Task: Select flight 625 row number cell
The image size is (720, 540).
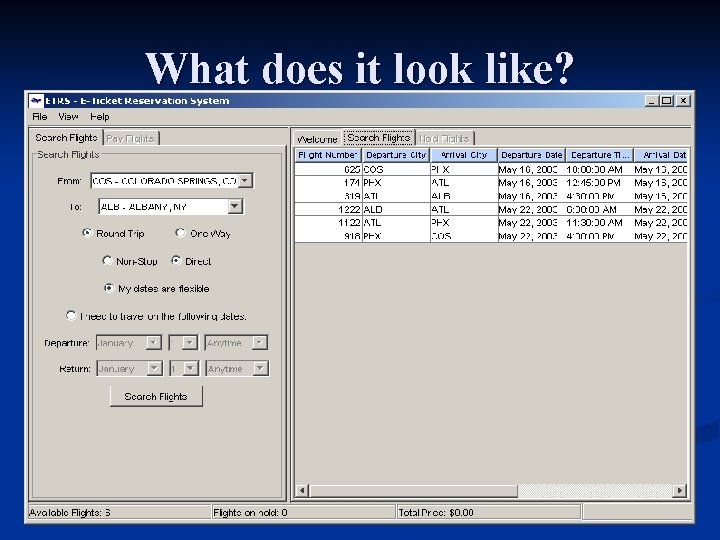Action: click(328, 169)
